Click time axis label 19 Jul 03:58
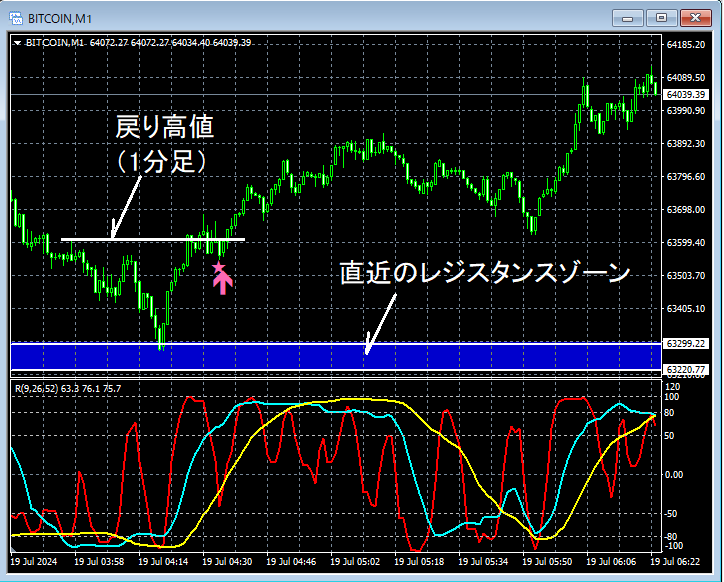Screen dimensions: 724x582 (x=99, y=562)
